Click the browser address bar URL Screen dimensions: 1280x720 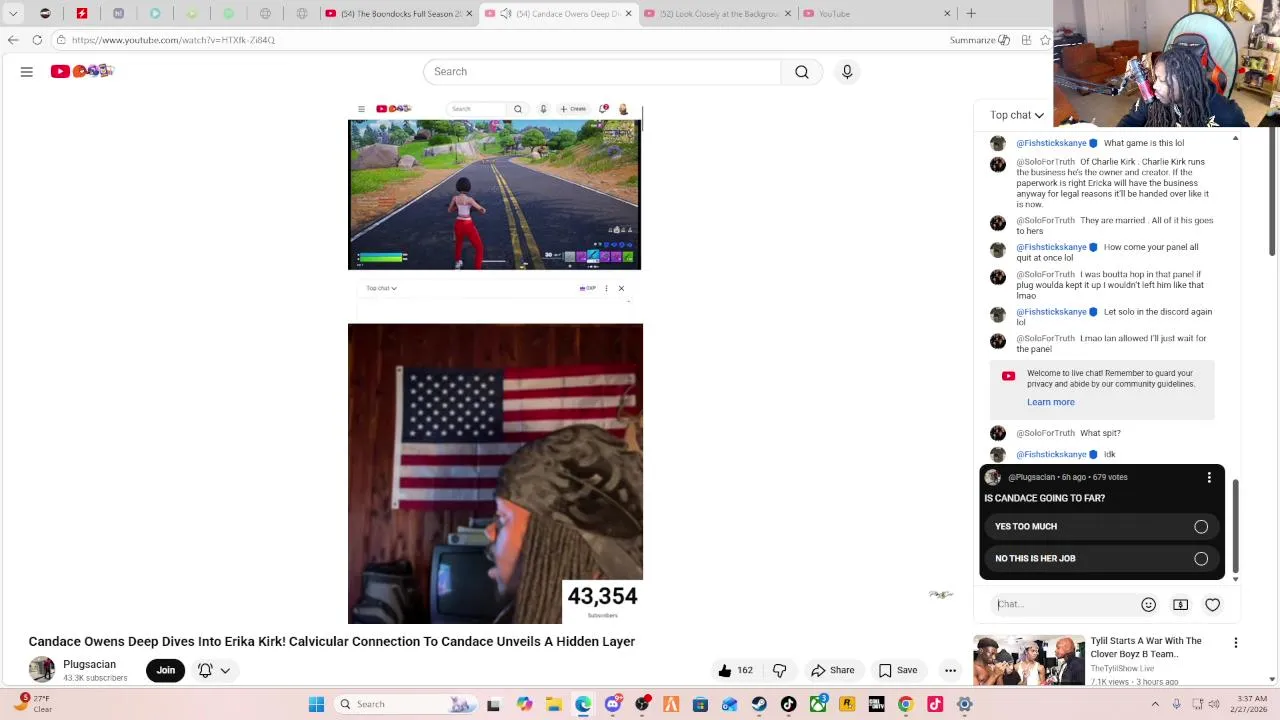coord(173,40)
